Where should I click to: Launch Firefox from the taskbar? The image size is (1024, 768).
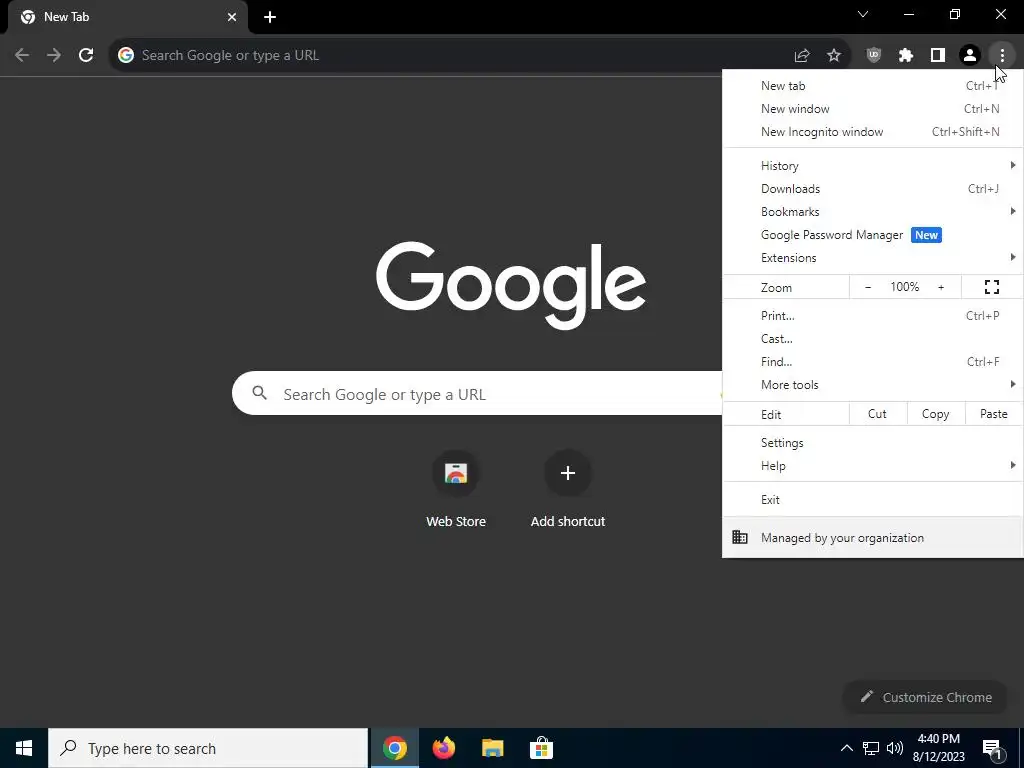coord(443,748)
